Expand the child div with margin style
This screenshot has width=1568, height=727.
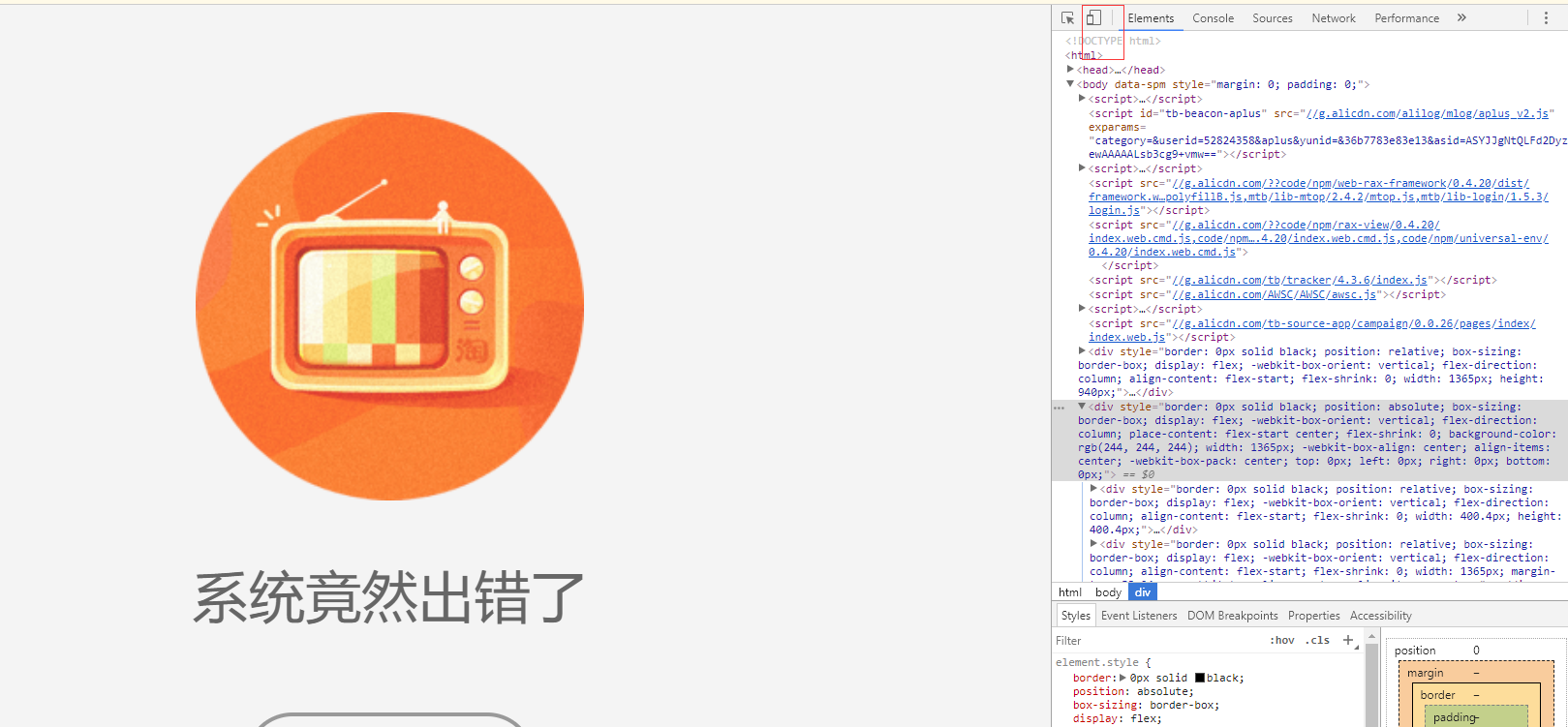point(1093,544)
